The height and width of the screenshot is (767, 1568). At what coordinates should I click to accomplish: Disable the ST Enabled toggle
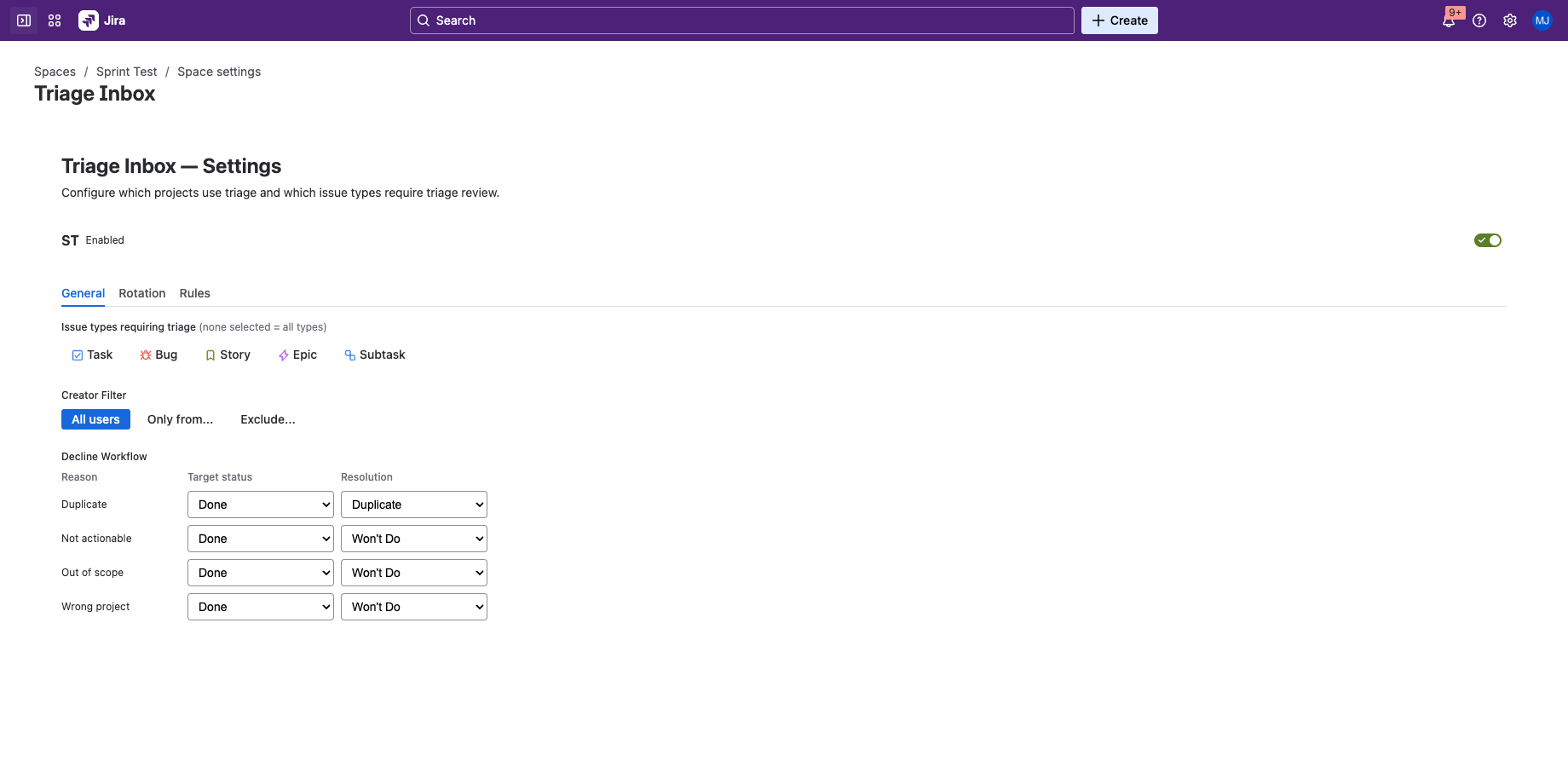click(x=1487, y=239)
